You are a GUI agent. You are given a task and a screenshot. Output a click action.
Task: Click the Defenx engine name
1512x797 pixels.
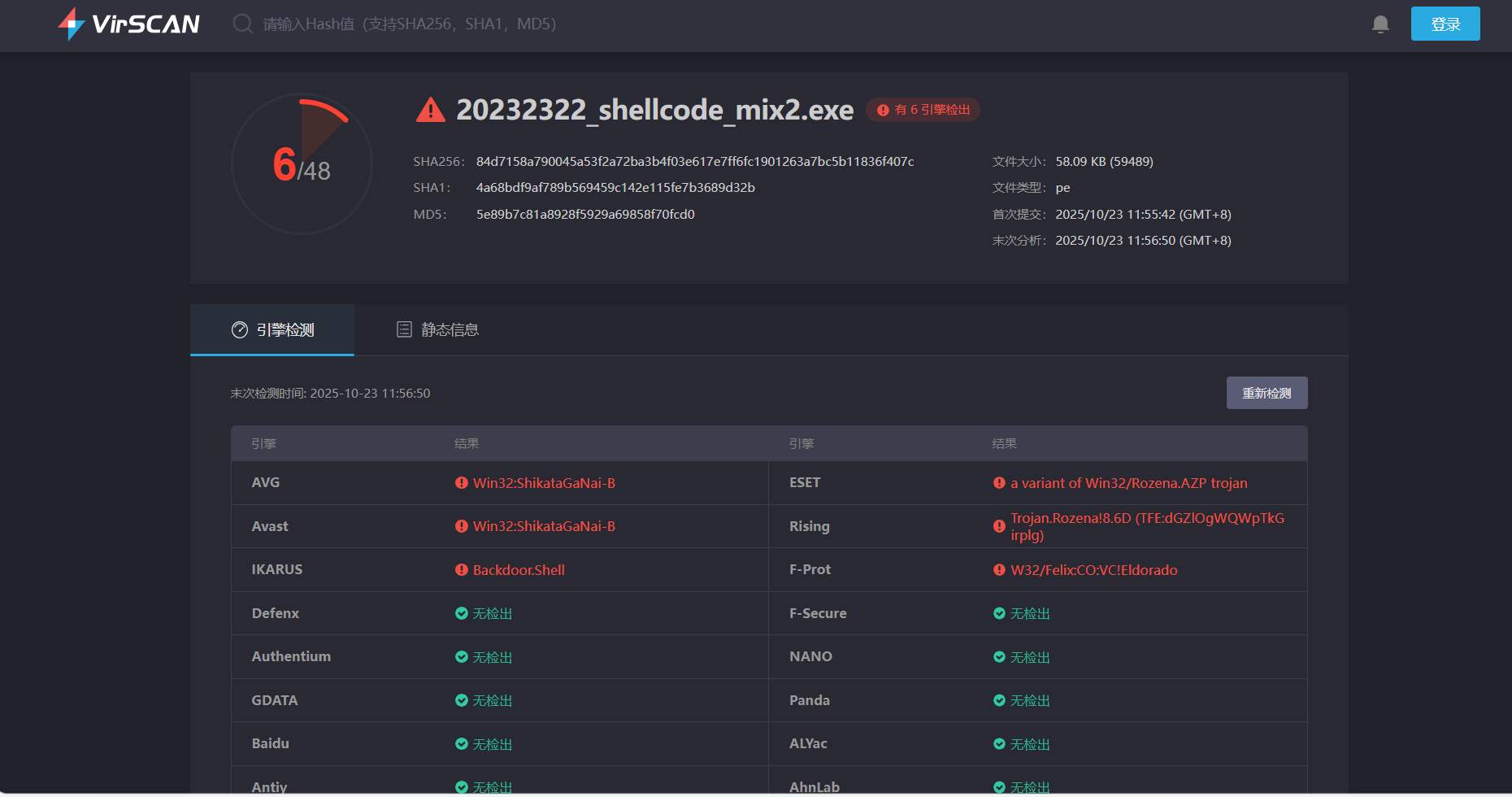pyautogui.click(x=276, y=613)
